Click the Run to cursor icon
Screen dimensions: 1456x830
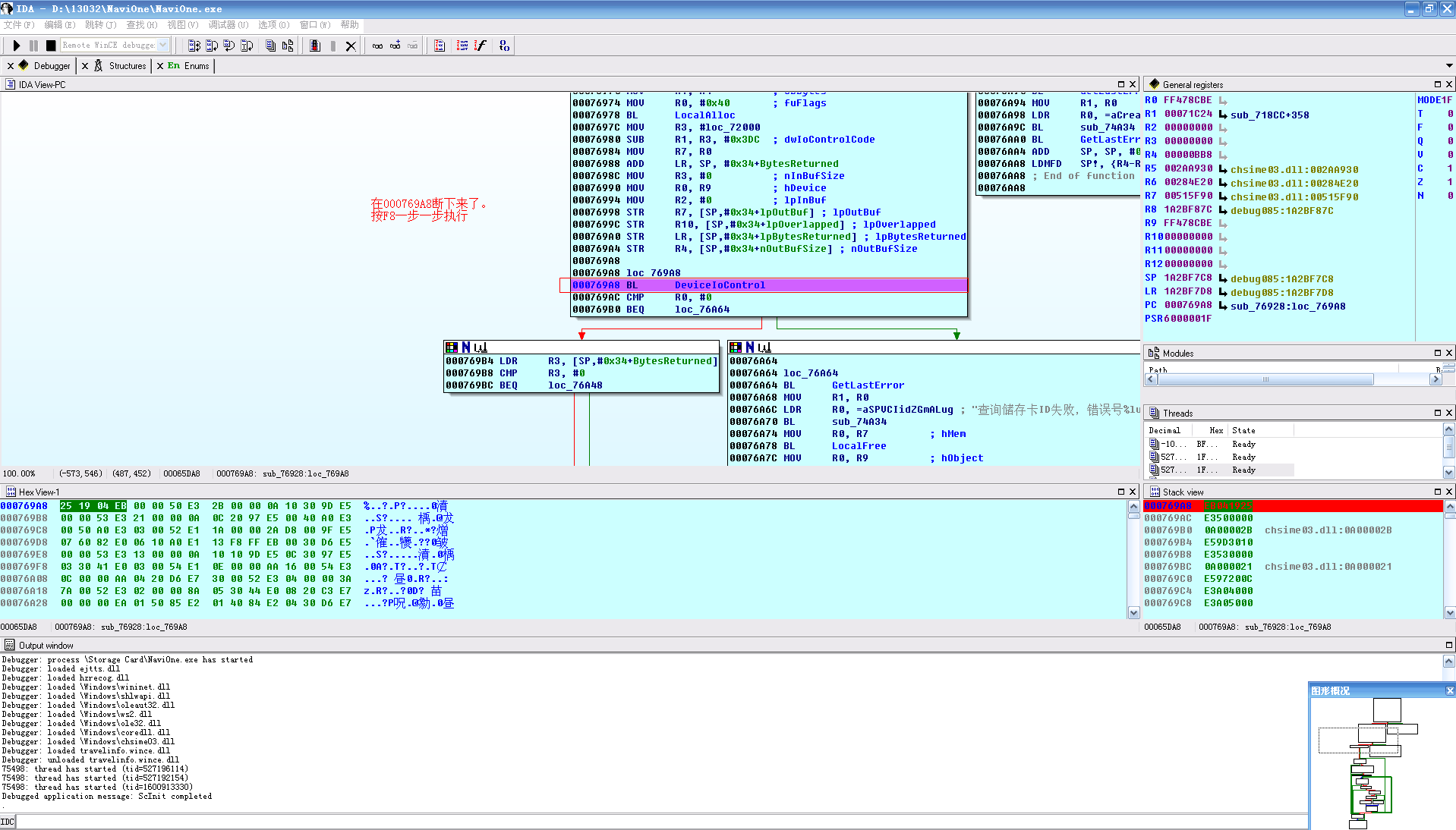(x=247, y=46)
